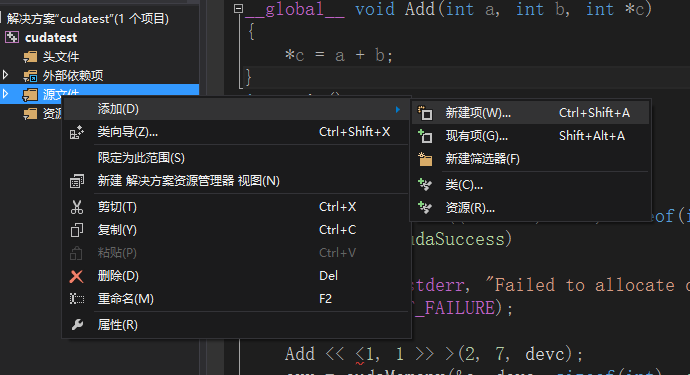Choose 添加(D) in the context menu
The height and width of the screenshot is (375, 690).
(x=237, y=109)
